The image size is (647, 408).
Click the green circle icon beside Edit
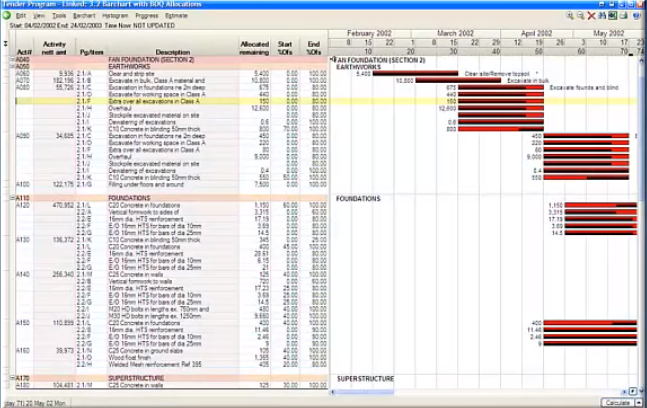(x=7, y=16)
